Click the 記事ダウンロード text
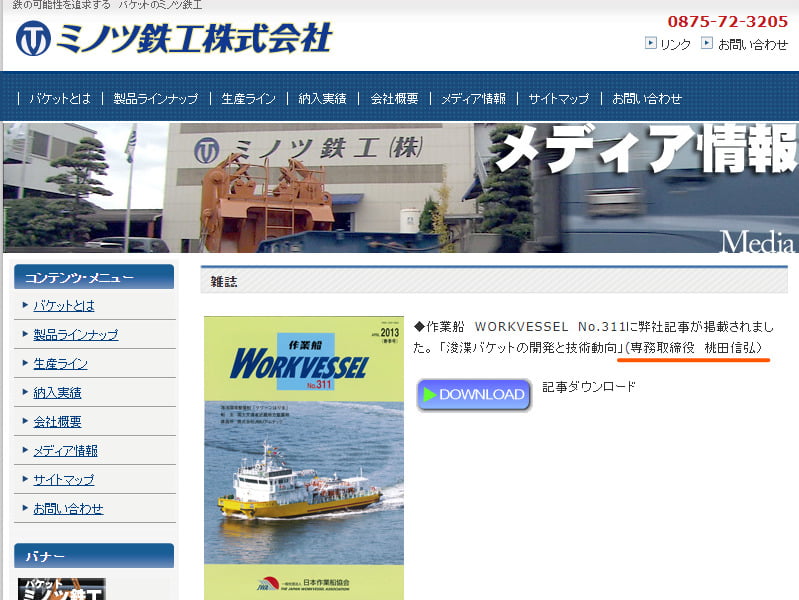Image resolution: width=799 pixels, height=600 pixels. [589, 387]
